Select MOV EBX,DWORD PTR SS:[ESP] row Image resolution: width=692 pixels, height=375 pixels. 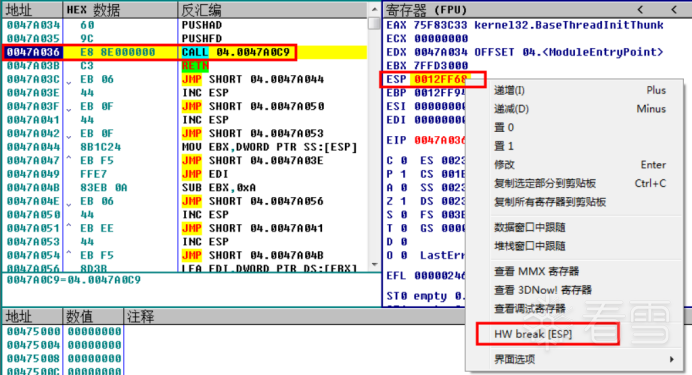pos(184,147)
